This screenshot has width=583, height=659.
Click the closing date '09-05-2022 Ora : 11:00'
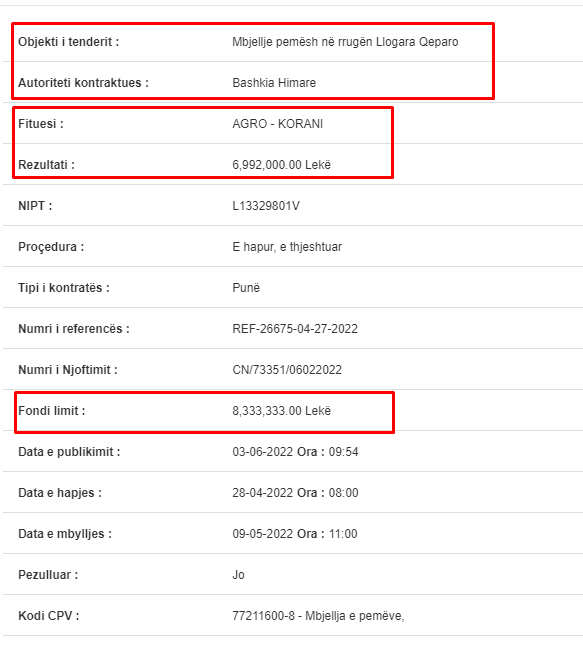pos(295,534)
